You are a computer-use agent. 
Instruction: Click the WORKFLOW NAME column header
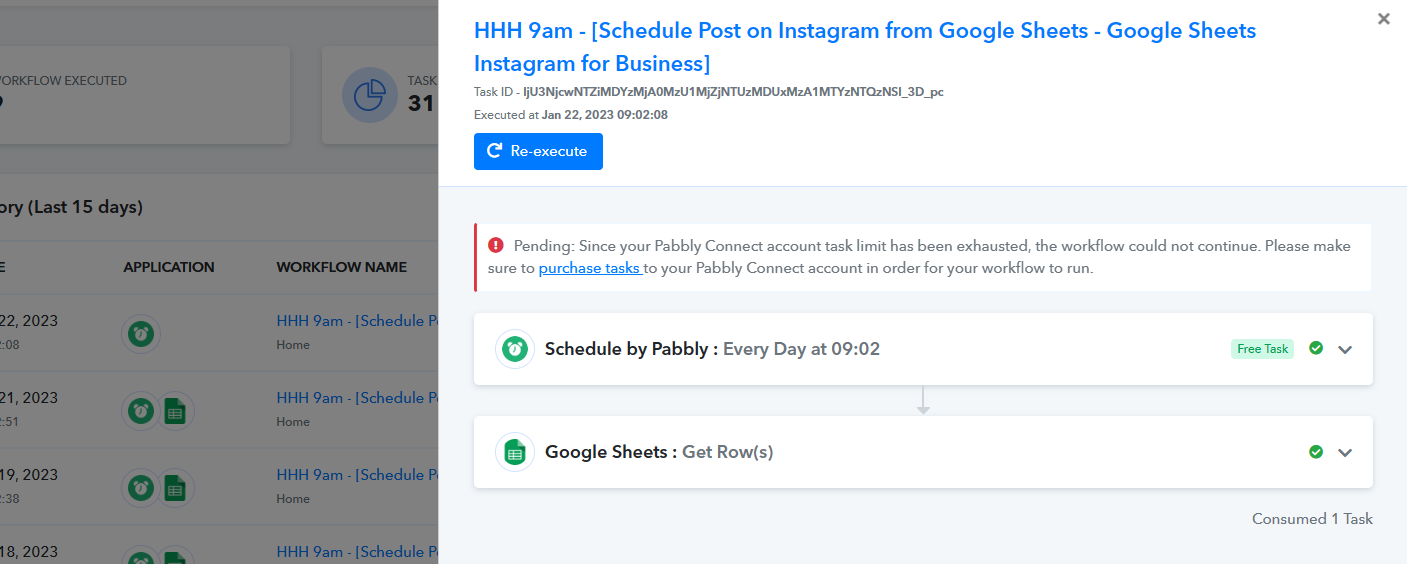[x=342, y=267]
